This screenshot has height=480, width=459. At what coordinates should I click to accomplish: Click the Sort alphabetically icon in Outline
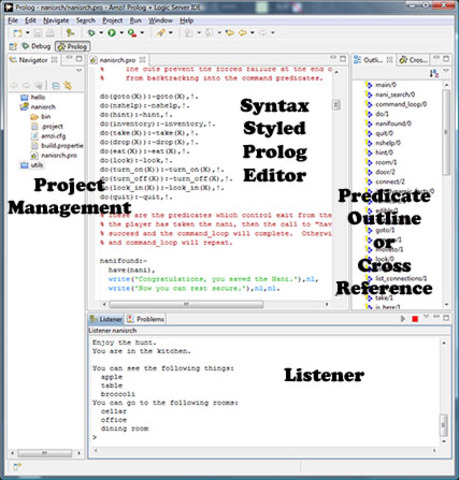(434, 73)
